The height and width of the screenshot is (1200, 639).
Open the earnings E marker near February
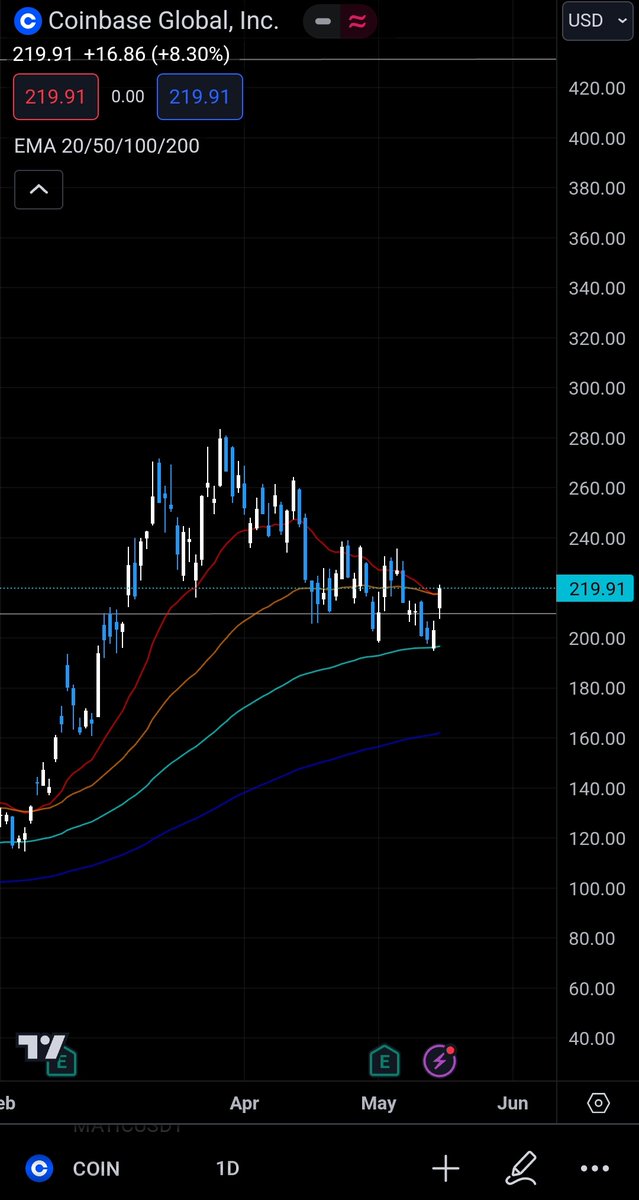(64, 1061)
